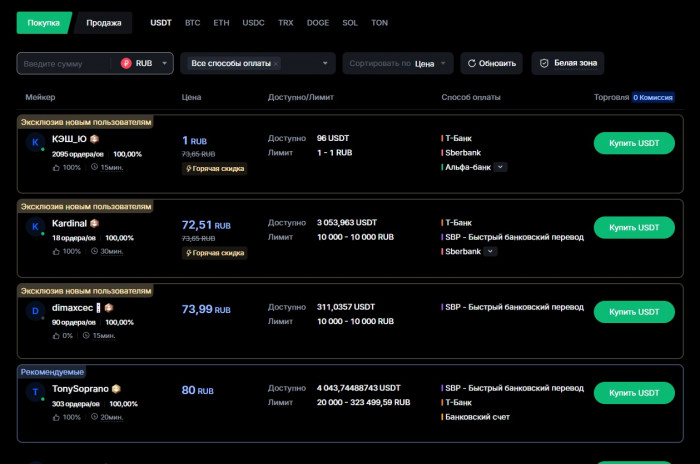Open the КЭШ_Ю maker name

coord(69,139)
